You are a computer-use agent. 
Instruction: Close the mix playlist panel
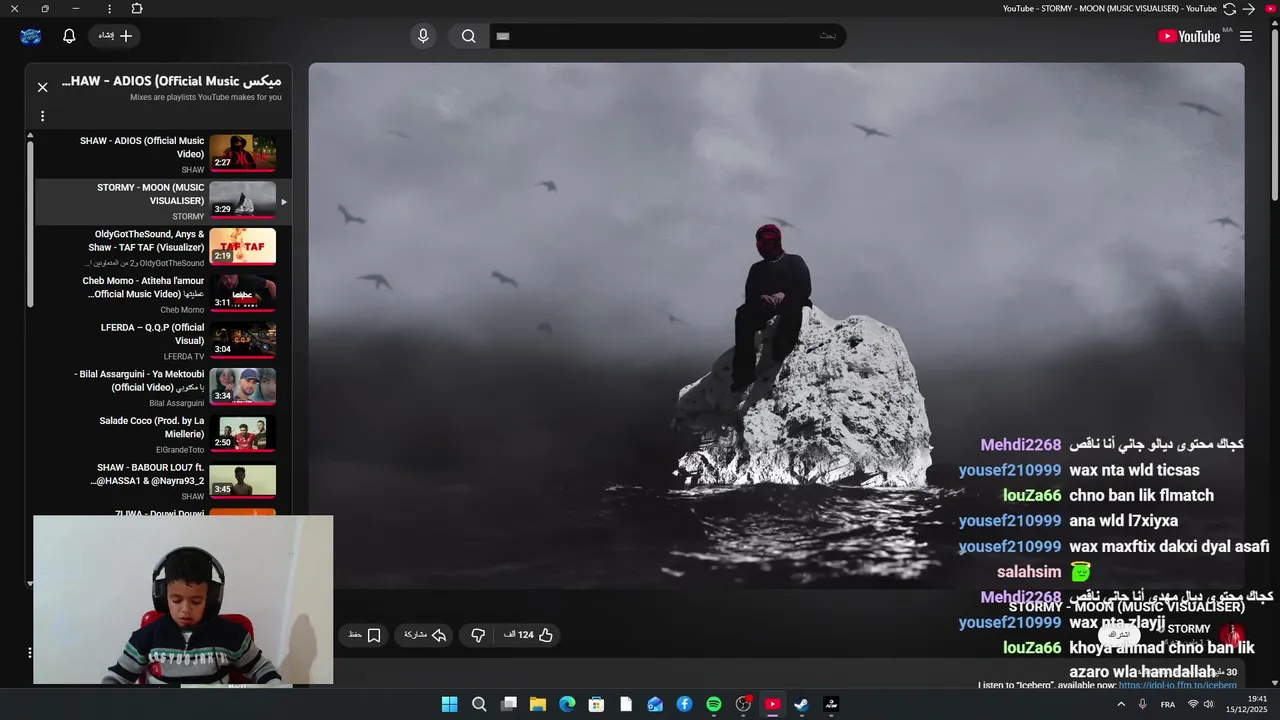(x=43, y=87)
